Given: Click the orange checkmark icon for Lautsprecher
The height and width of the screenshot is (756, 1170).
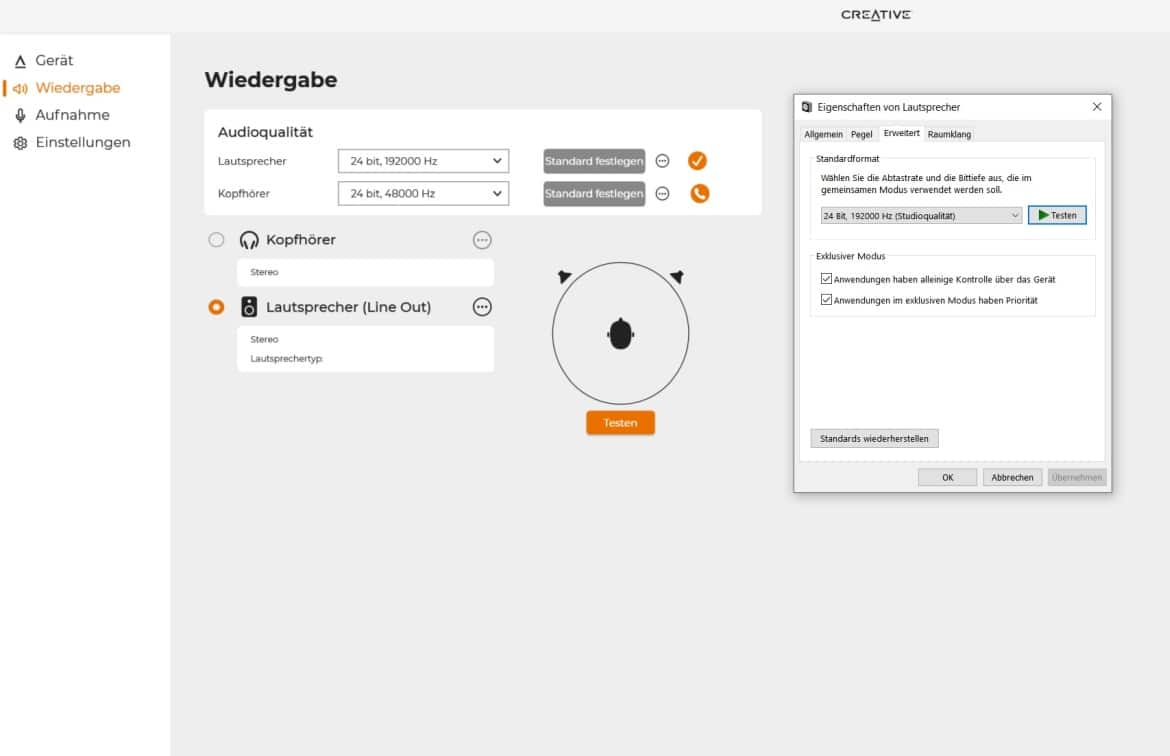Looking at the screenshot, I should click(697, 160).
